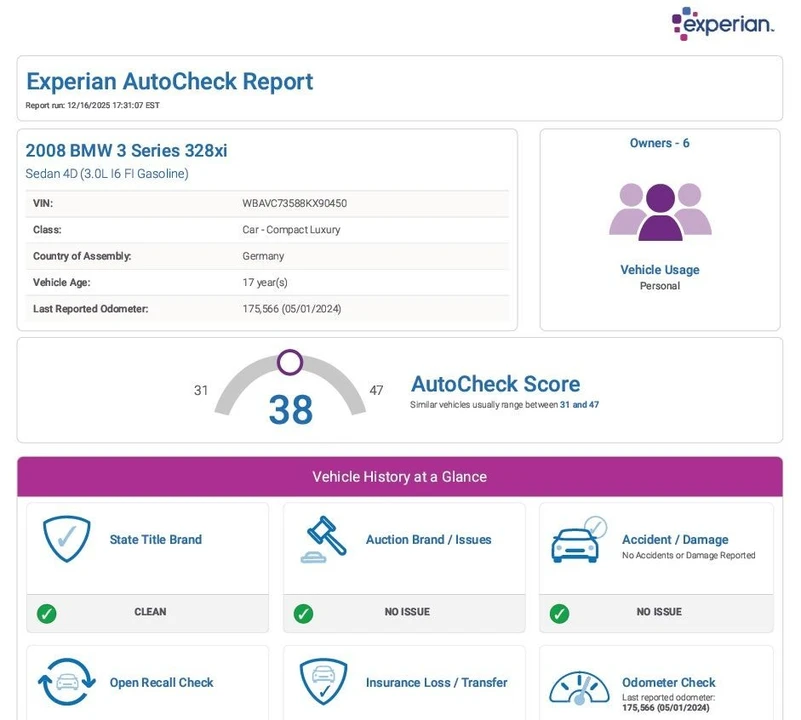Click the Insurance Loss shield icon
Image resolution: width=801 pixels, height=720 pixels.
[323, 682]
